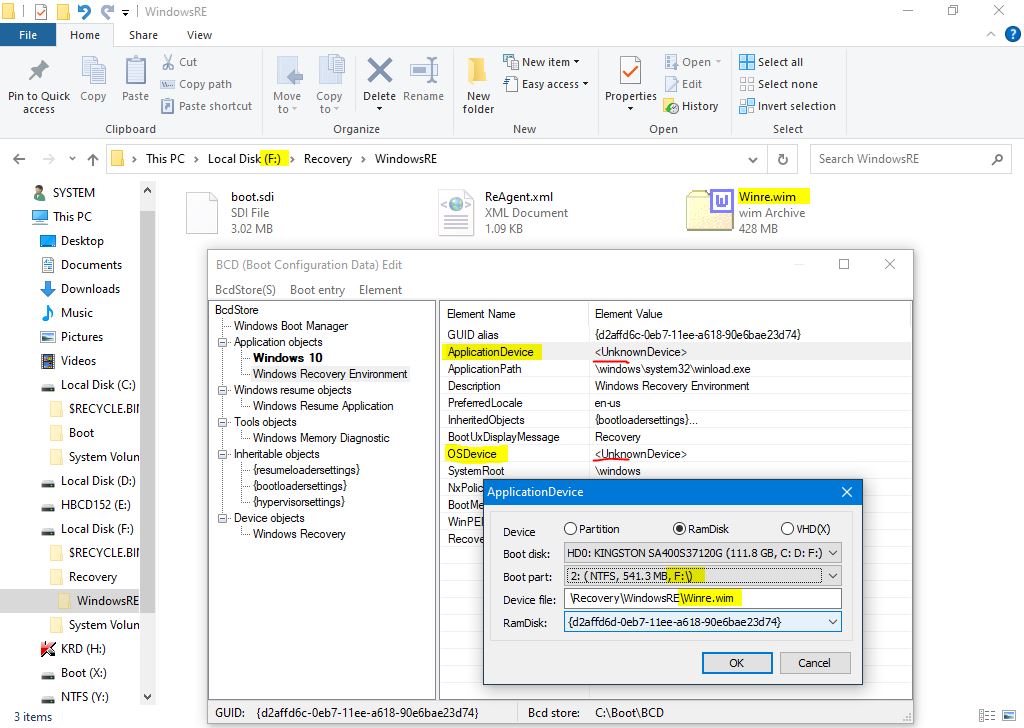Refresh the folder view in address bar
The image size is (1024, 728).
click(783, 159)
